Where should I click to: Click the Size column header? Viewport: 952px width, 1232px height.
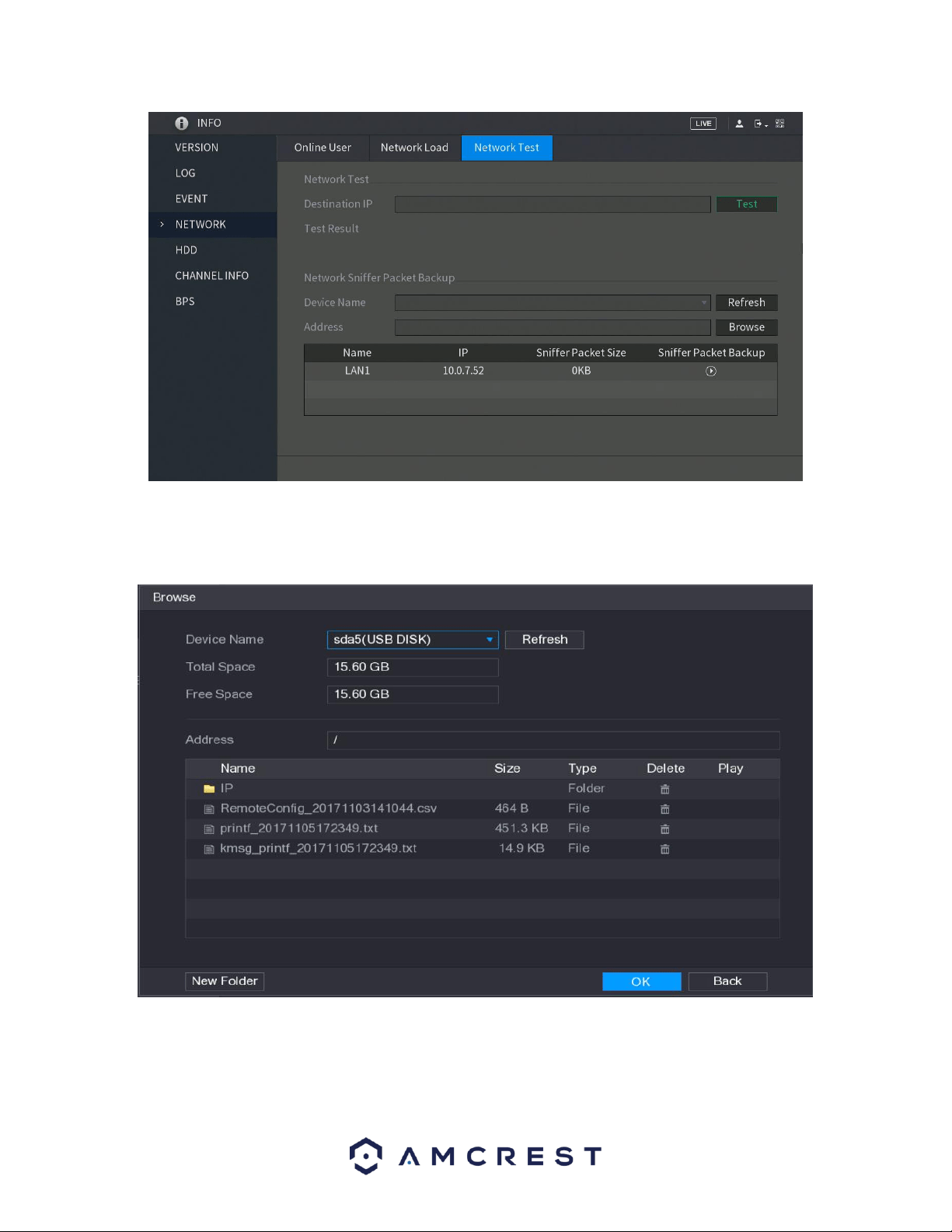tap(507, 769)
